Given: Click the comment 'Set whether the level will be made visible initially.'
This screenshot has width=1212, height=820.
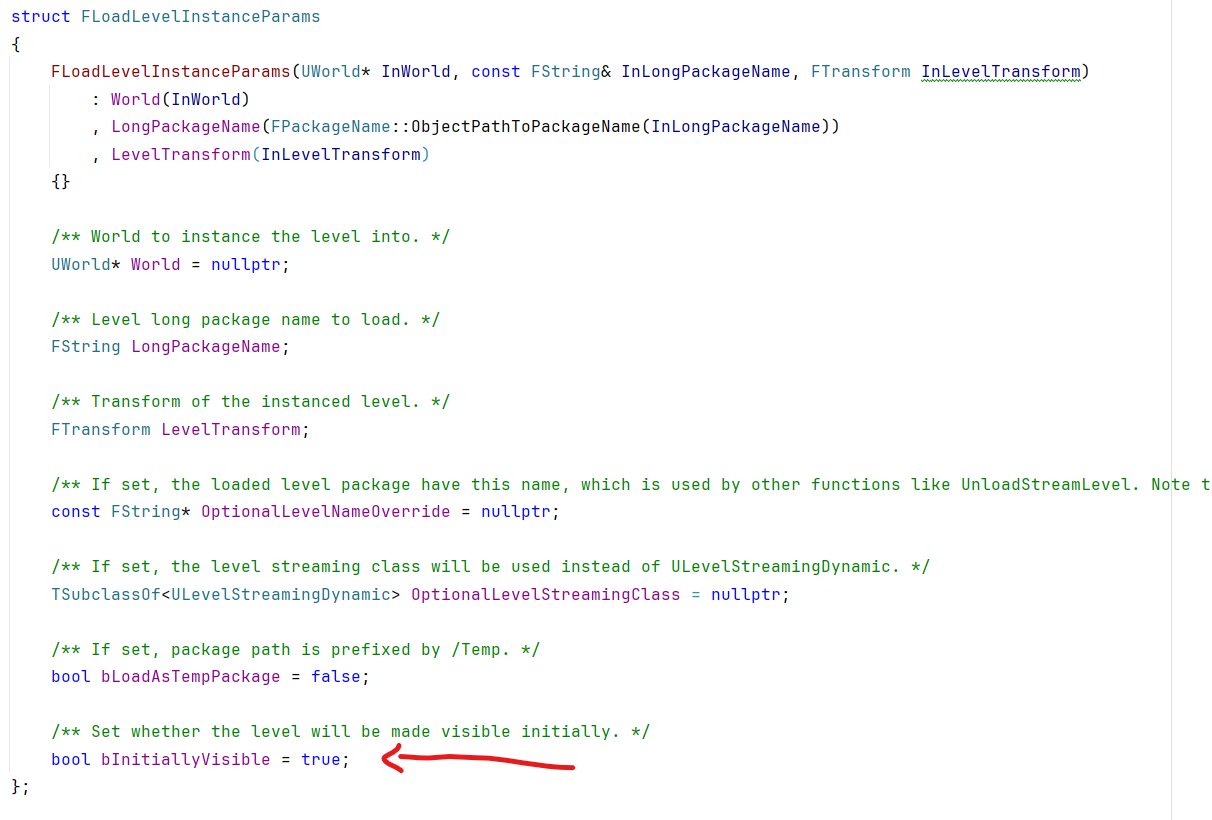Looking at the screenshot, I should [351, 732].
